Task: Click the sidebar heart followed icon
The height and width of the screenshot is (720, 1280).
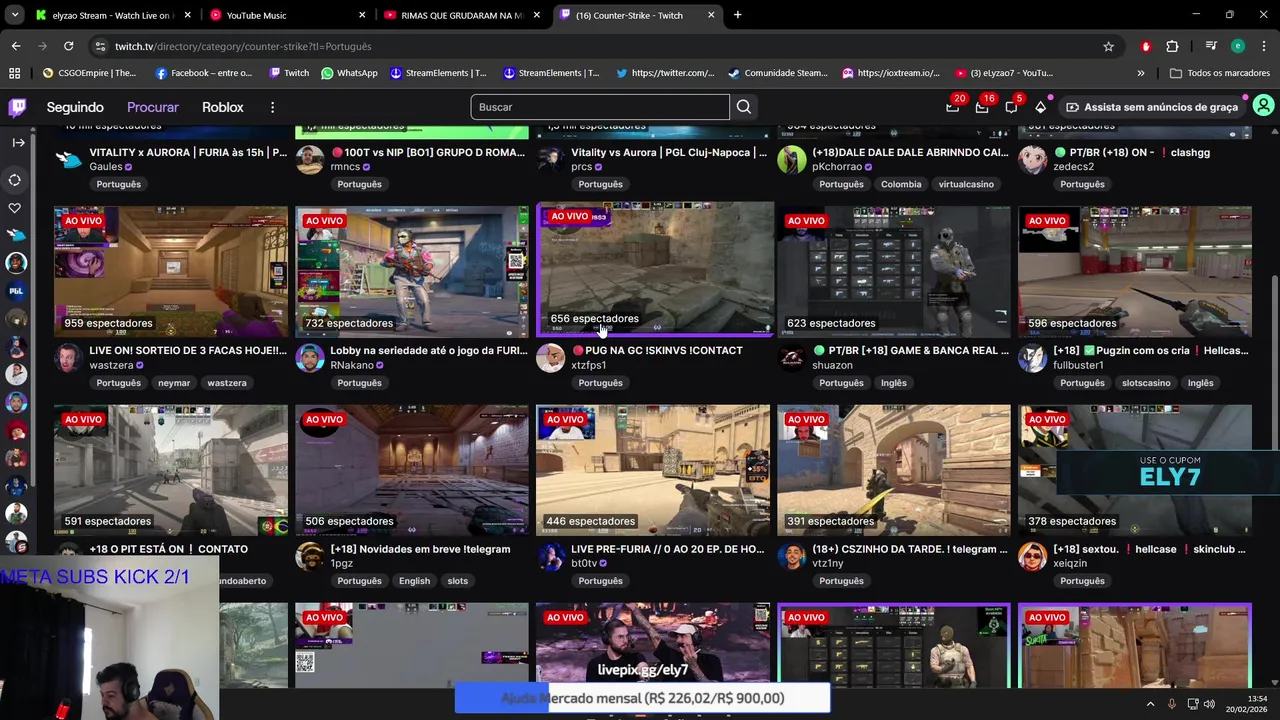Action: click(15, 208)
